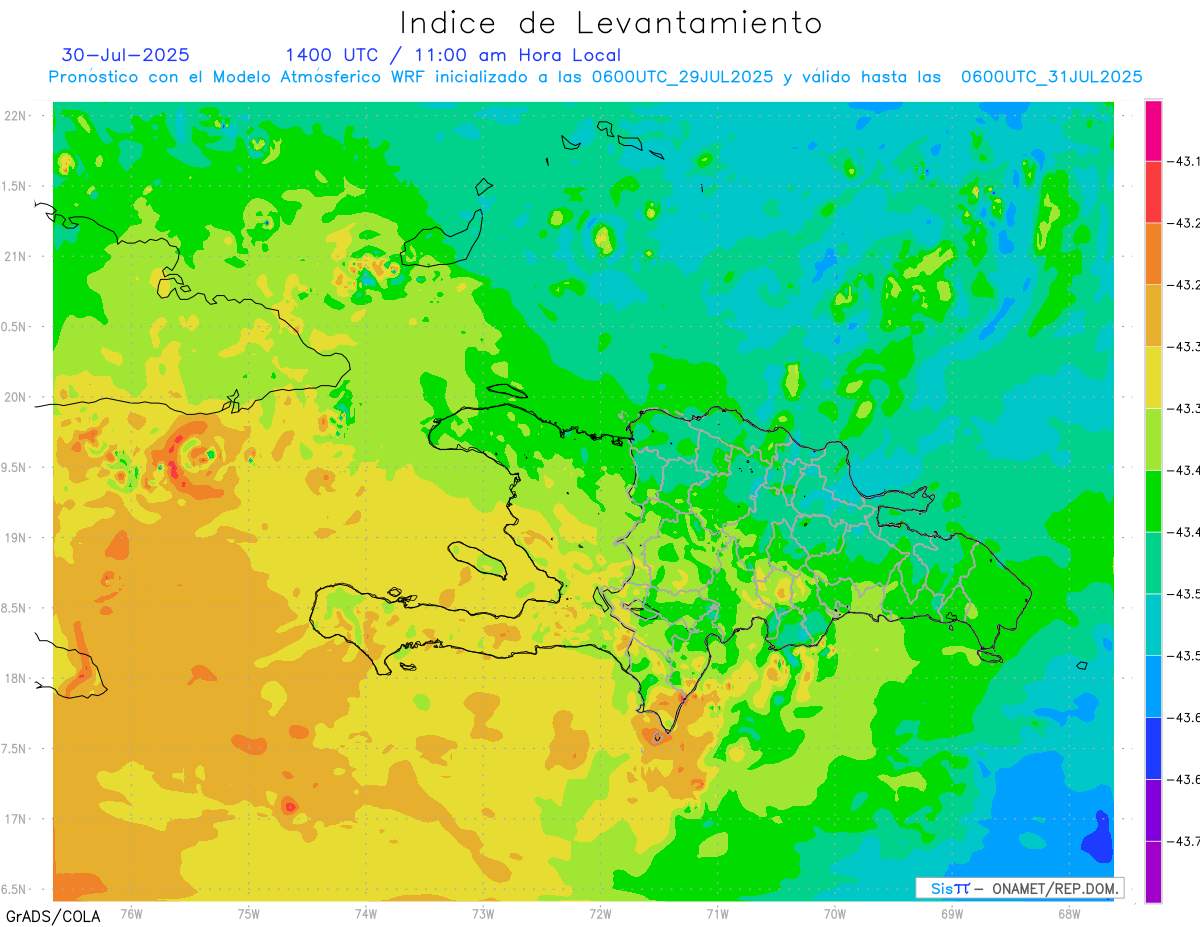1200x927 pixels.
Task: Click the '68W' longitude label
Action: point(1069,913)
